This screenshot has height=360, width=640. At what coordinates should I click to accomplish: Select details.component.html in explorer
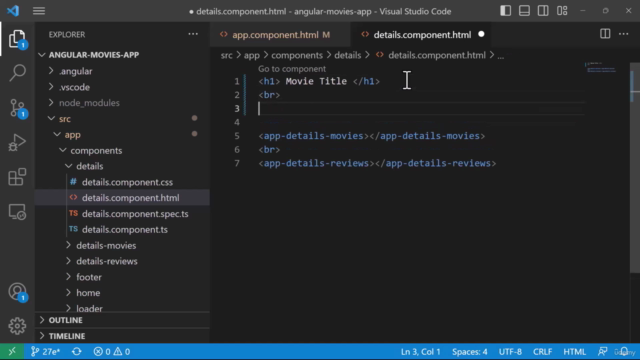(x=122, y=198)
